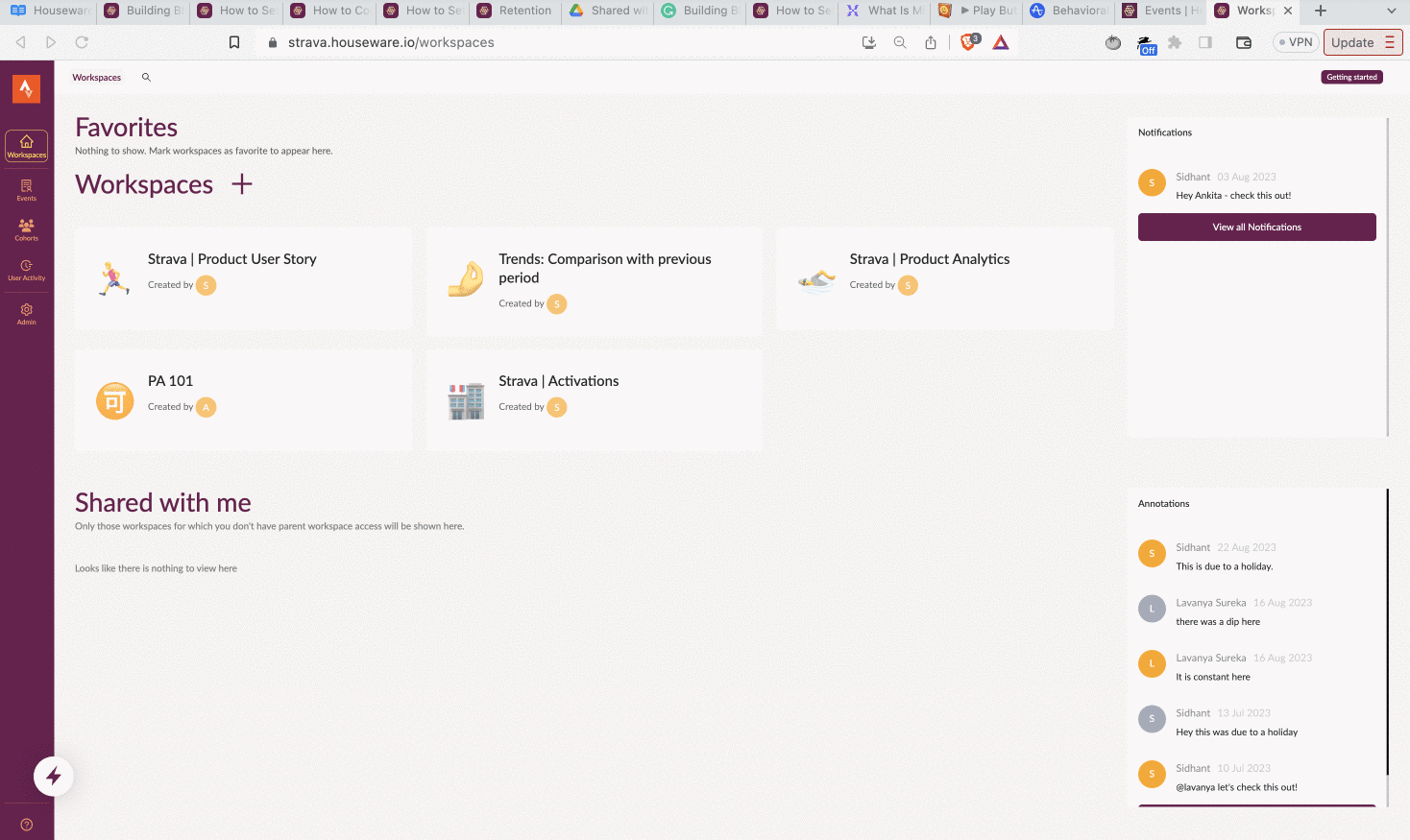
Task: Reload the page
Action: (82, 42)
